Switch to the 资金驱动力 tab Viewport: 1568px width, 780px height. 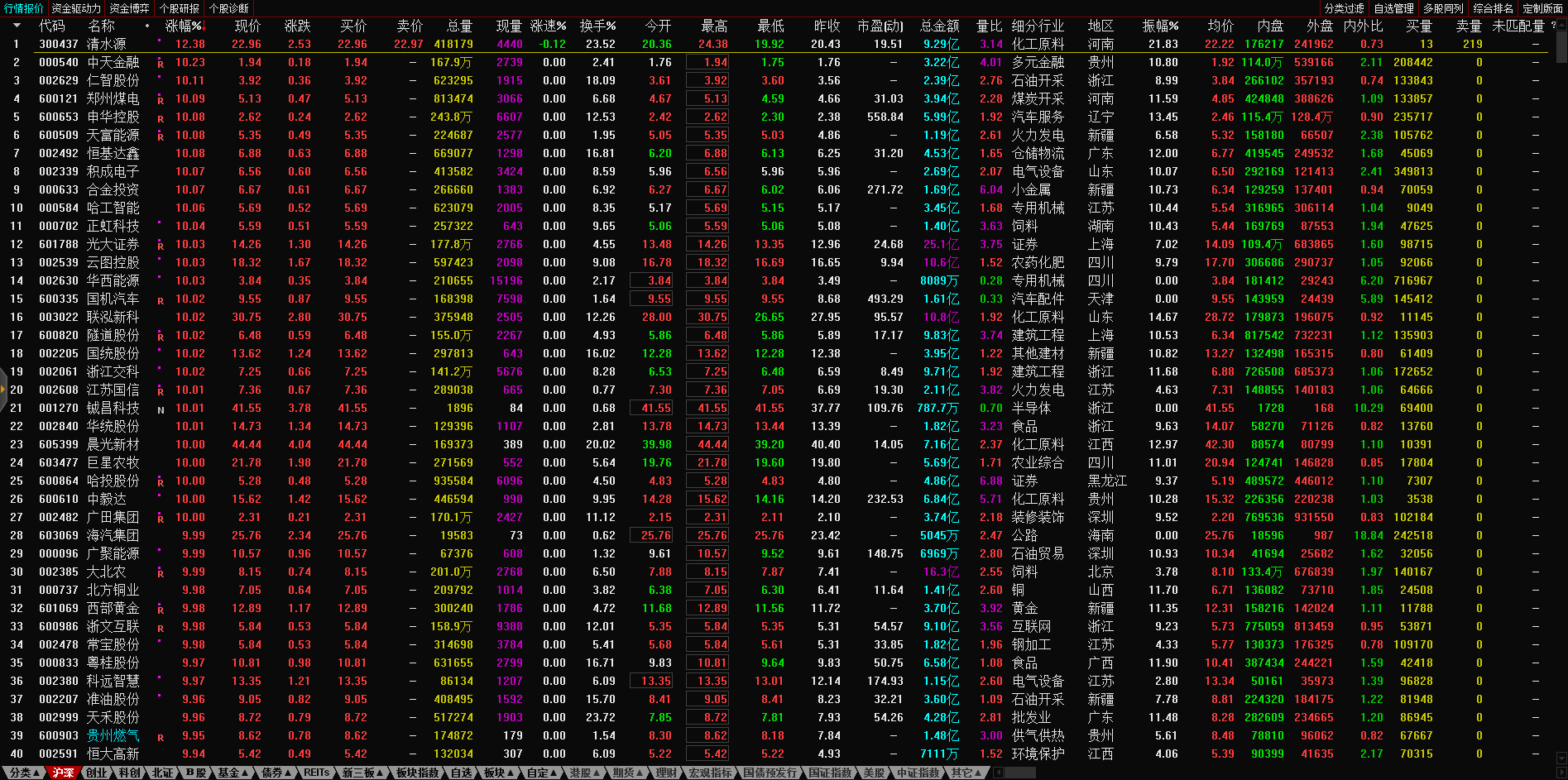tap(76, 8)
